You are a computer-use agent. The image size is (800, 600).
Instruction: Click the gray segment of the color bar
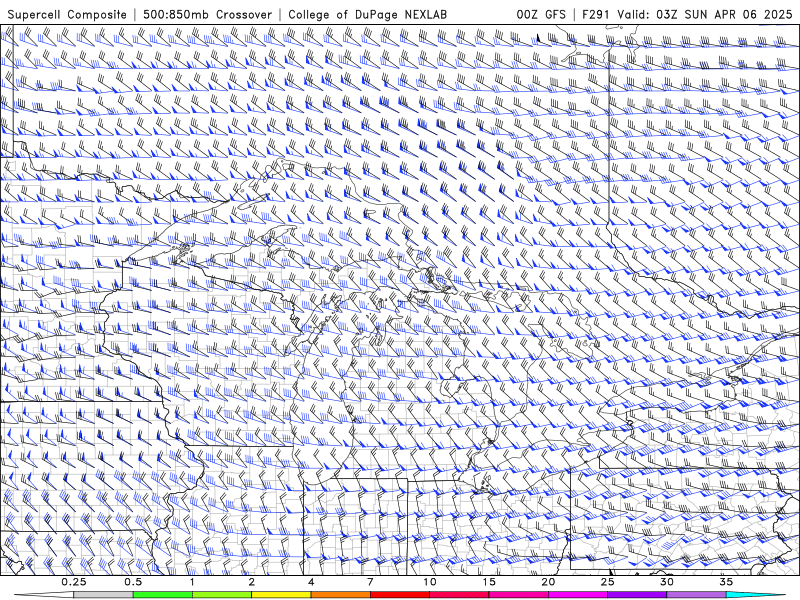point(104,595)
